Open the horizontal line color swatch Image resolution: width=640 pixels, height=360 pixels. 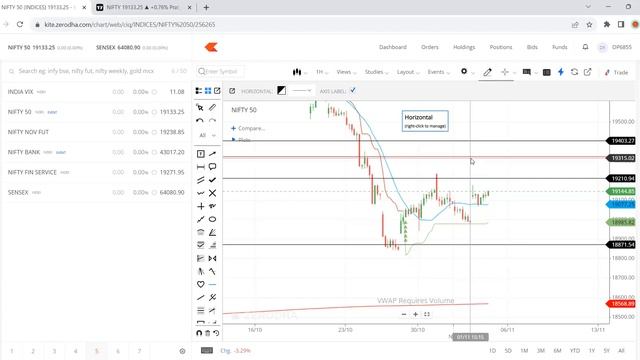pyautogui.click(x=282, y=91)
